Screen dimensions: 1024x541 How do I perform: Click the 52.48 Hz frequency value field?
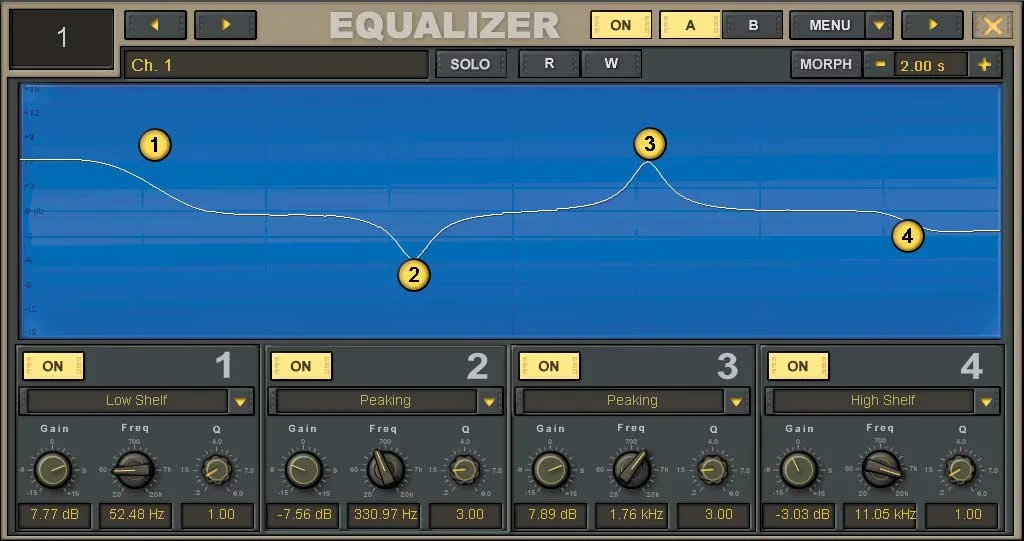tap(136, 515)
